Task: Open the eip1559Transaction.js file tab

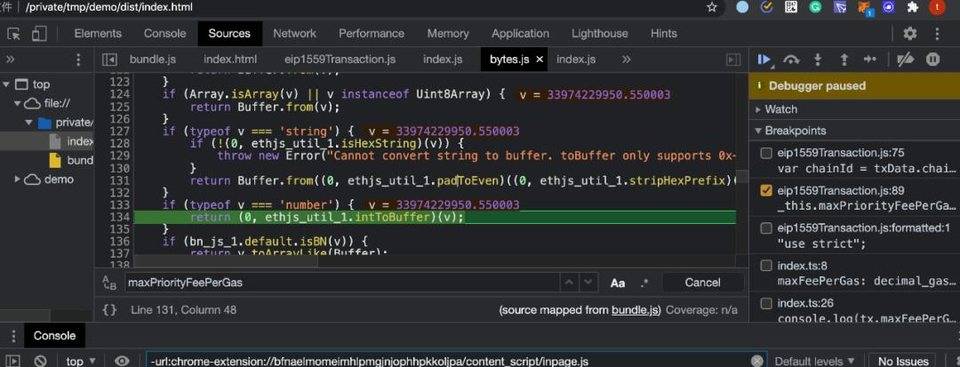Action: tap(340, 59)
